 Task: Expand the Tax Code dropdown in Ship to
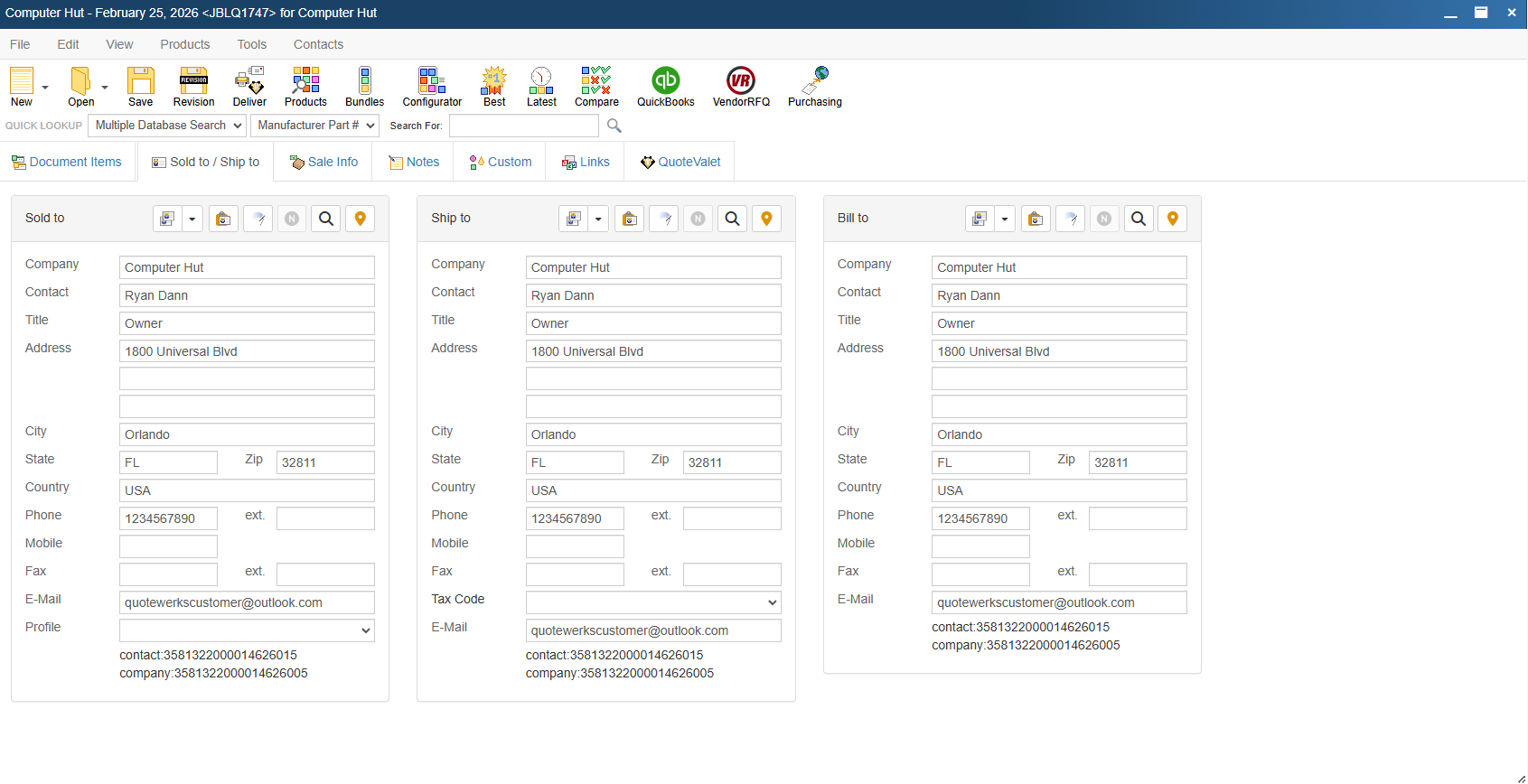click(x=653, y=602)
